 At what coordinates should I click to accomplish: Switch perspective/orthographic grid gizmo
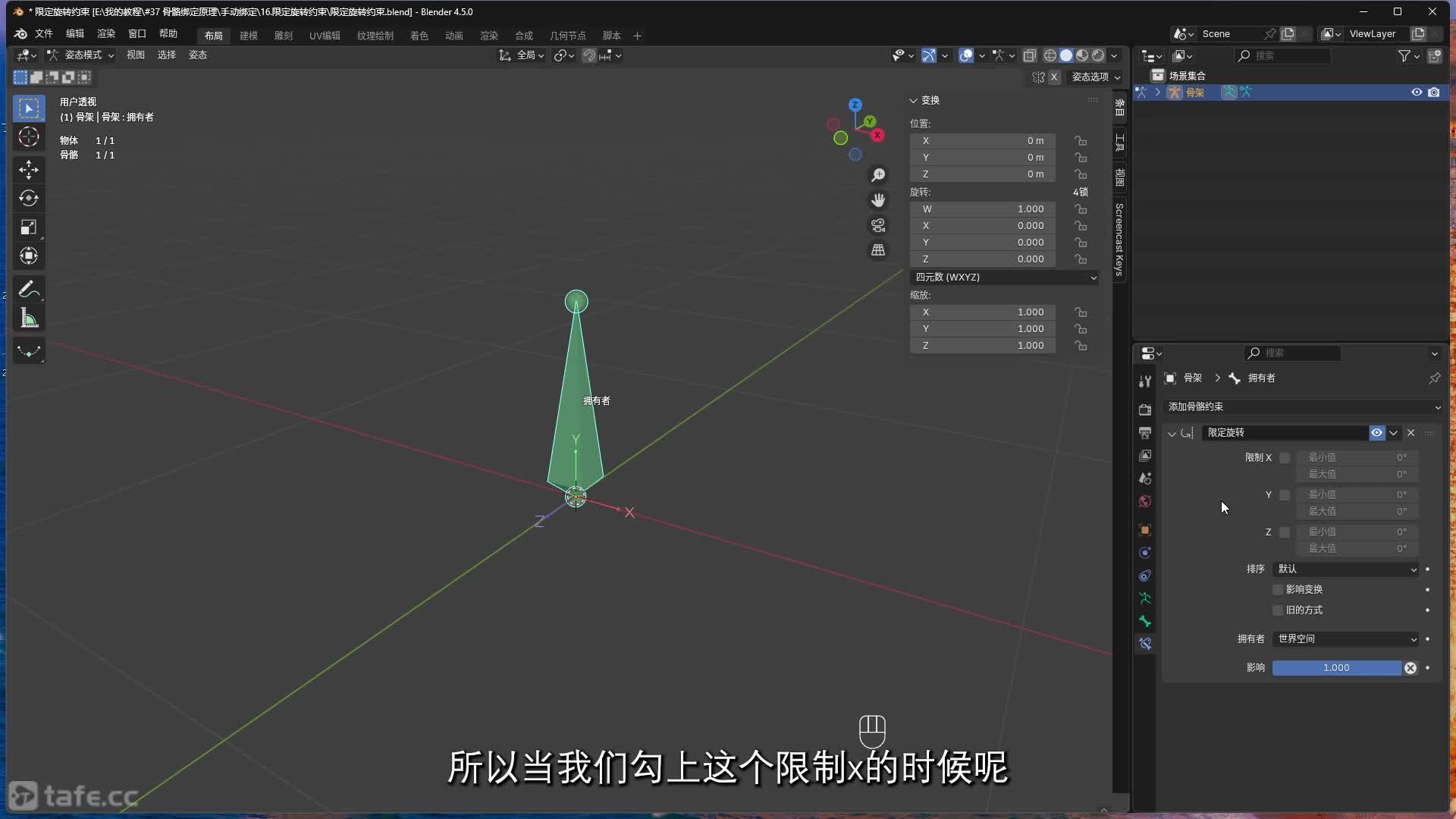click(878, 250)
